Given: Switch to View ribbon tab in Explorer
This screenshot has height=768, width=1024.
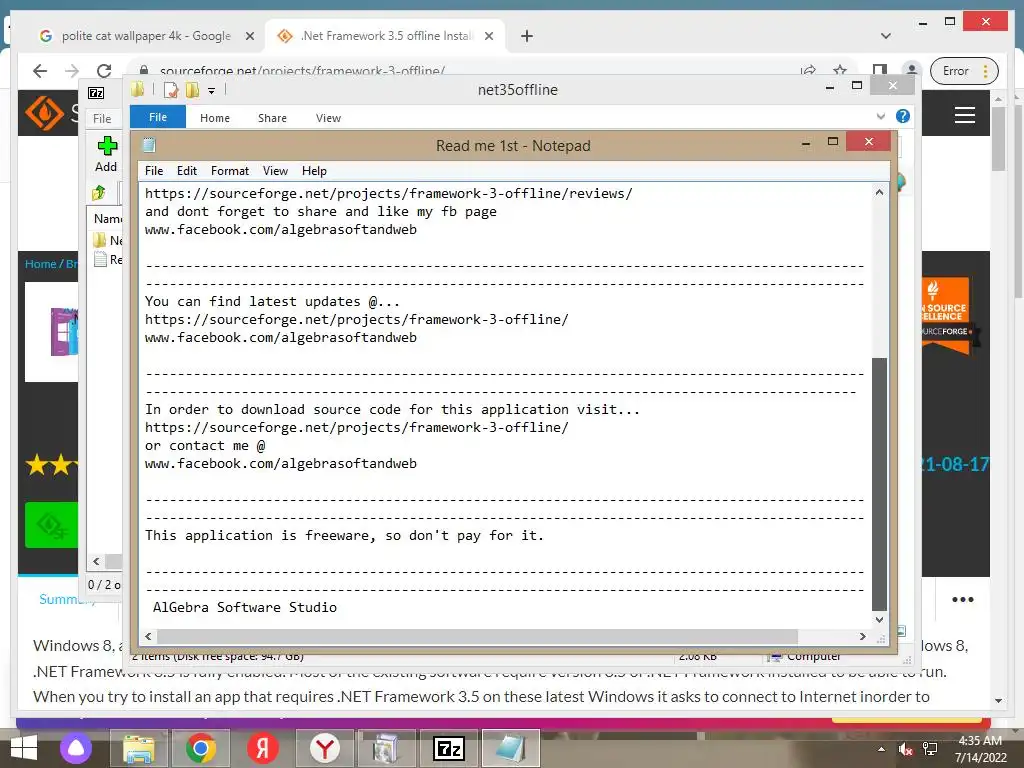Looking at the screenshot, I should pos(328,118).
